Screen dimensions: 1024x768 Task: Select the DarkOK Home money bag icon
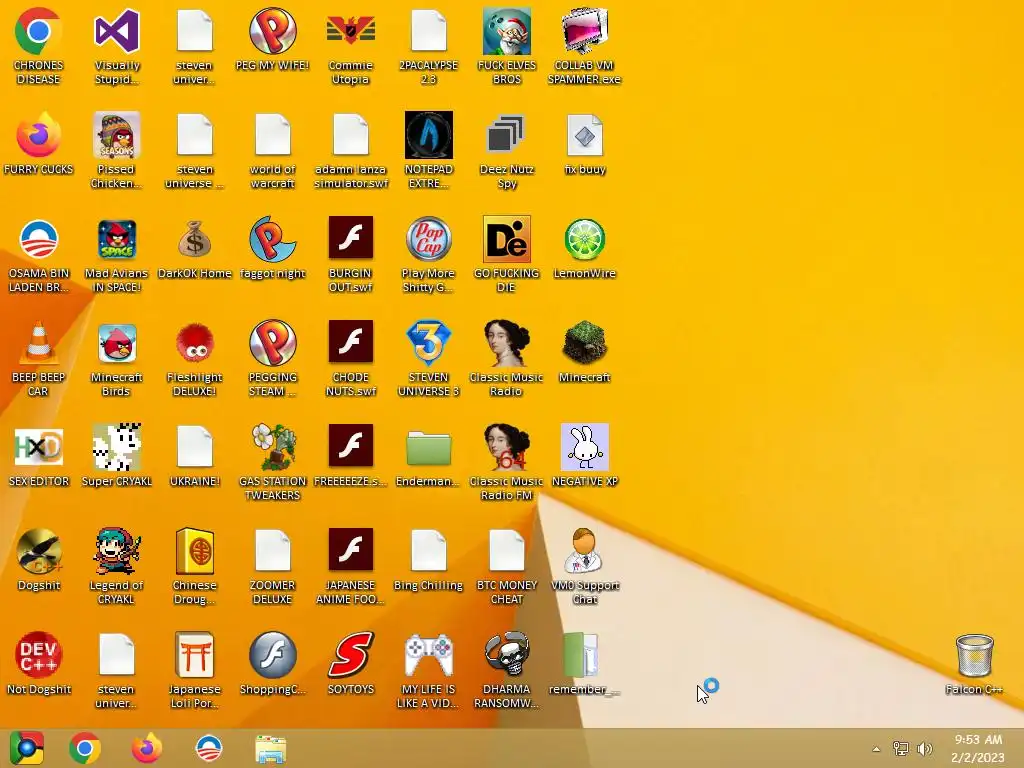pos(195,239)
